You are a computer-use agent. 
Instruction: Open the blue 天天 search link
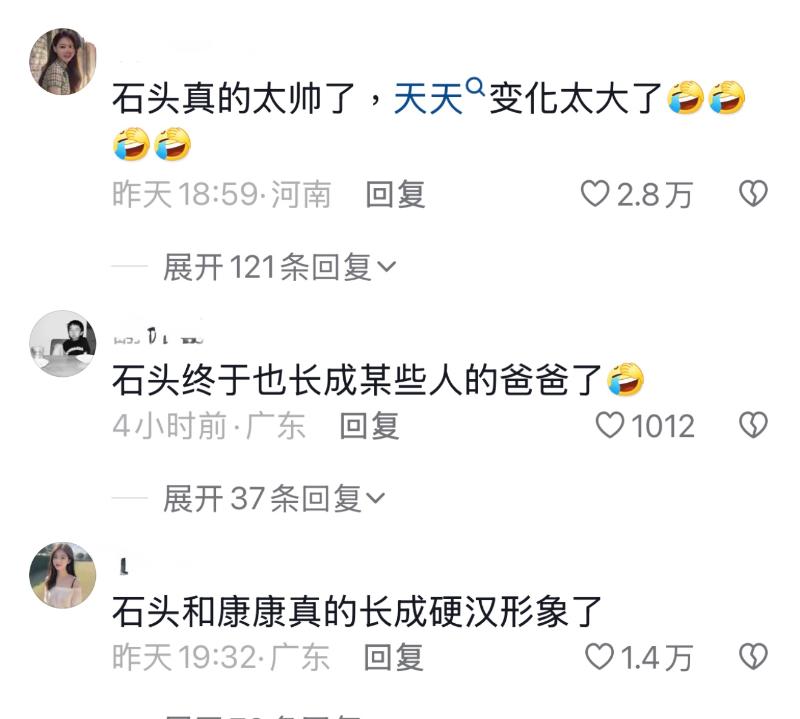(x=428, y=98)
